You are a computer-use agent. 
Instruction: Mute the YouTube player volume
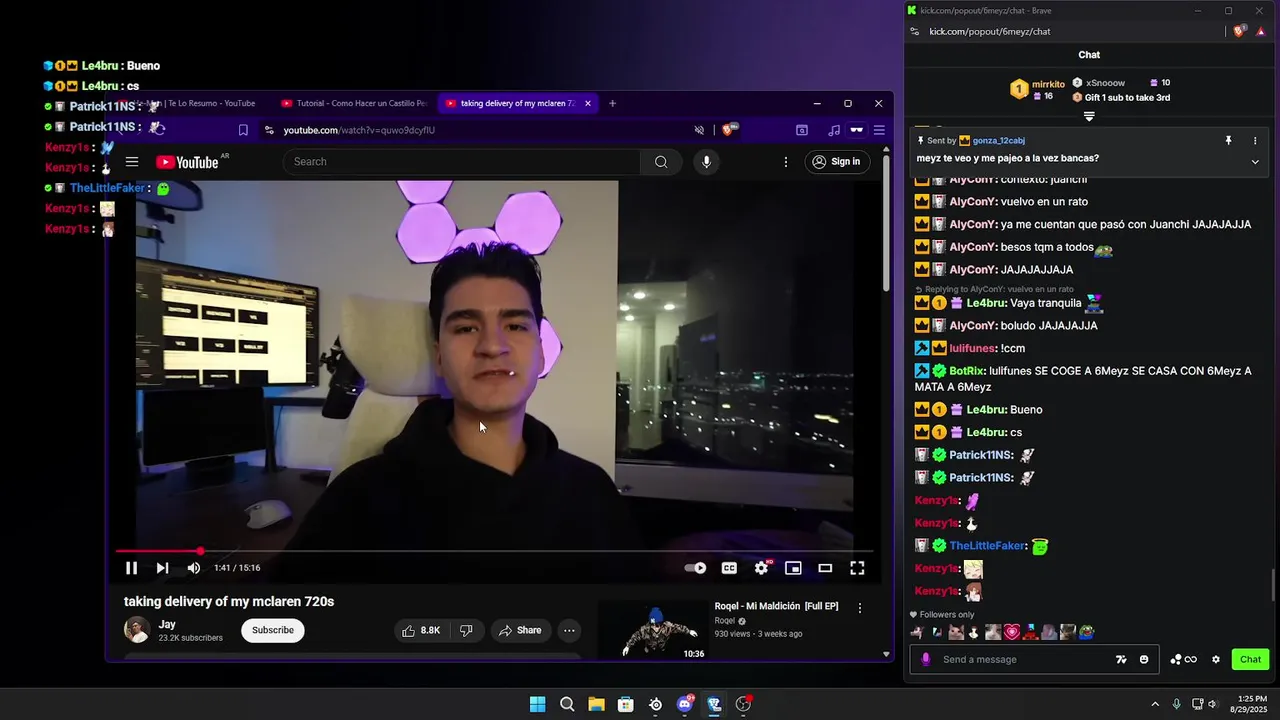[194, 568]
